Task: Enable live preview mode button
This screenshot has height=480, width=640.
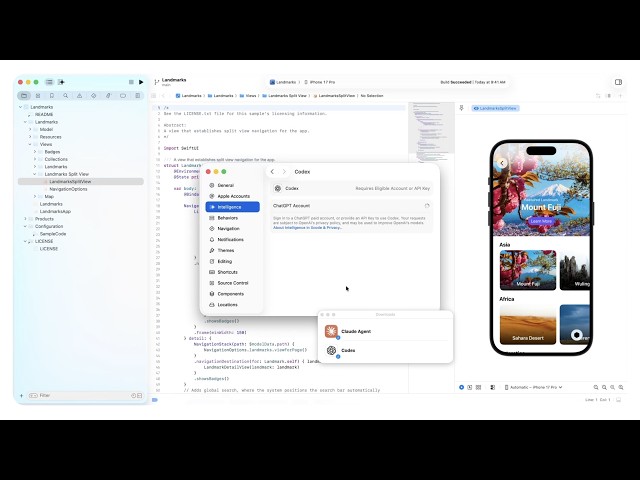Action: click(x=461, y=387)
